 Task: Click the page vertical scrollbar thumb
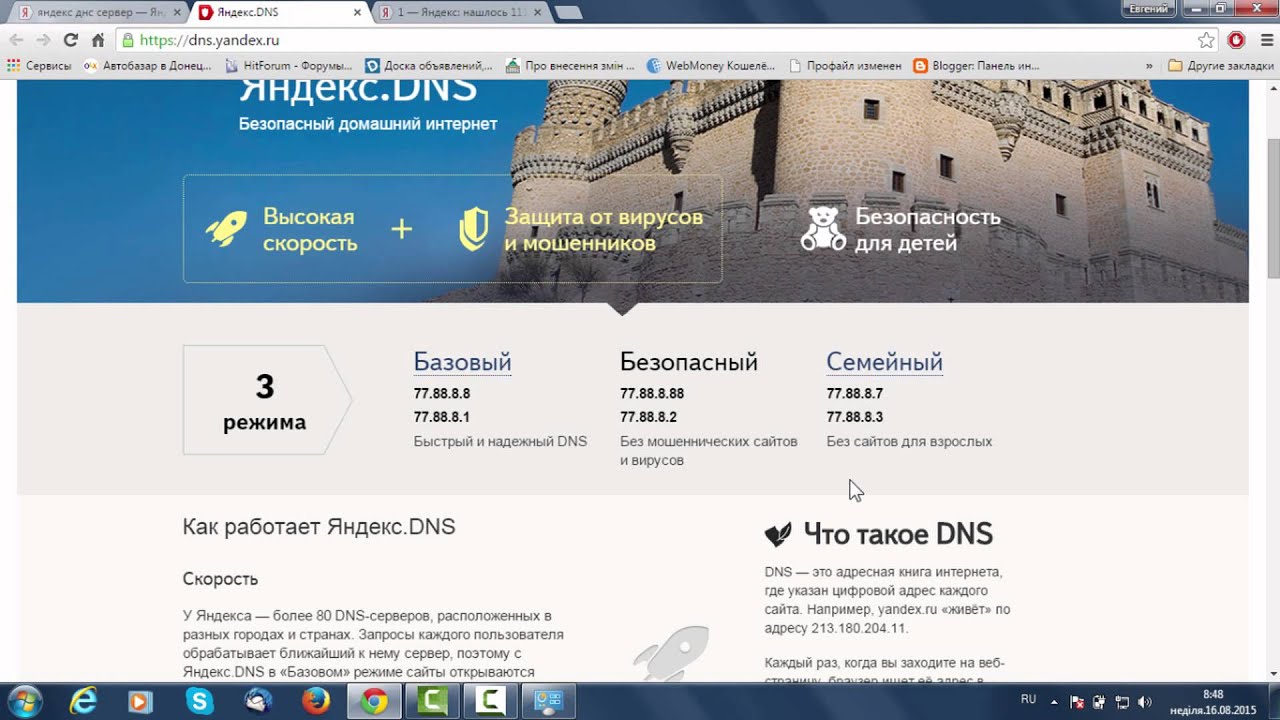click(1272, 207)
